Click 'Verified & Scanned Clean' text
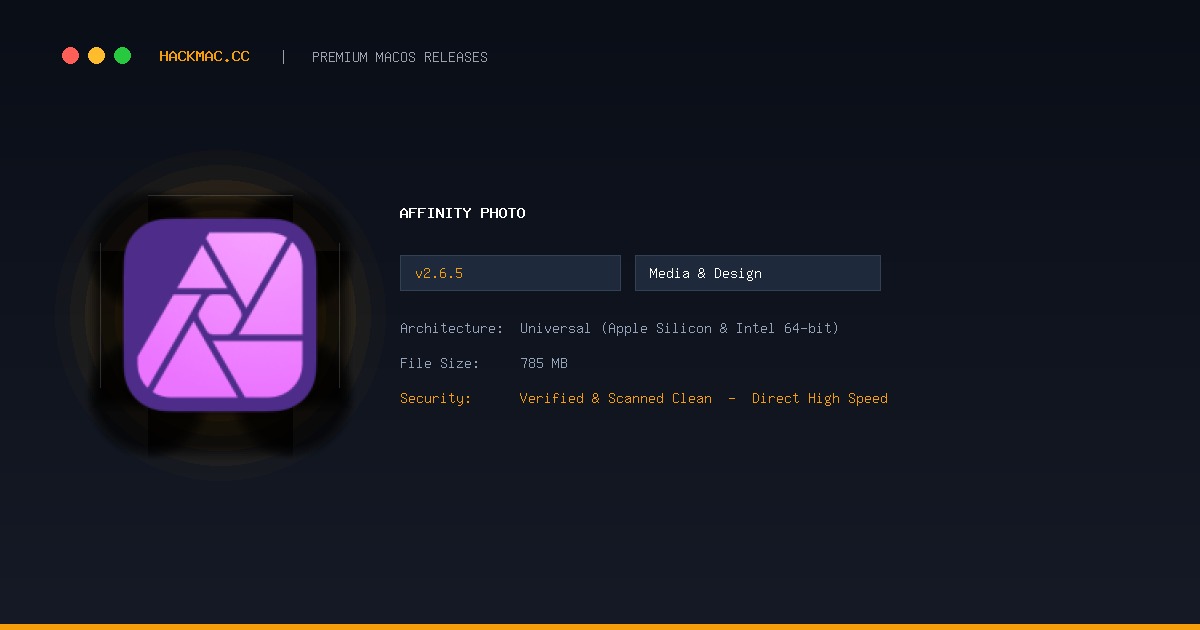This screenshot has width=1200, height=630. coord(616,398)
